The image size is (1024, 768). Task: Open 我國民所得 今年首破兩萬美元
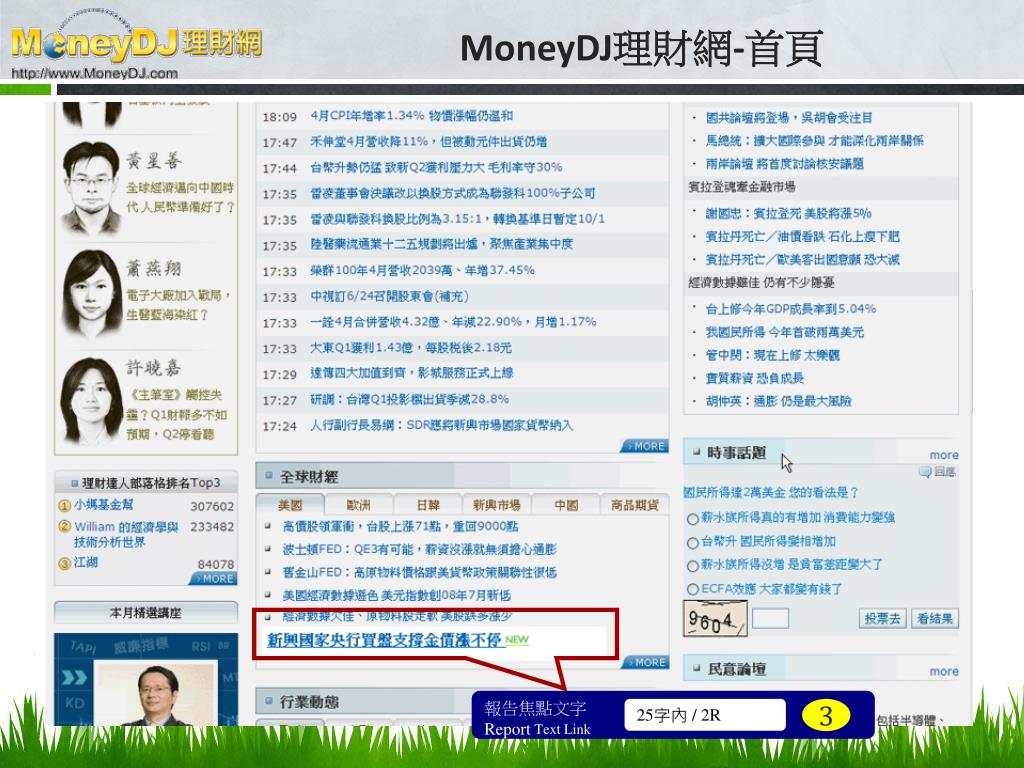(x=784, y=332)
